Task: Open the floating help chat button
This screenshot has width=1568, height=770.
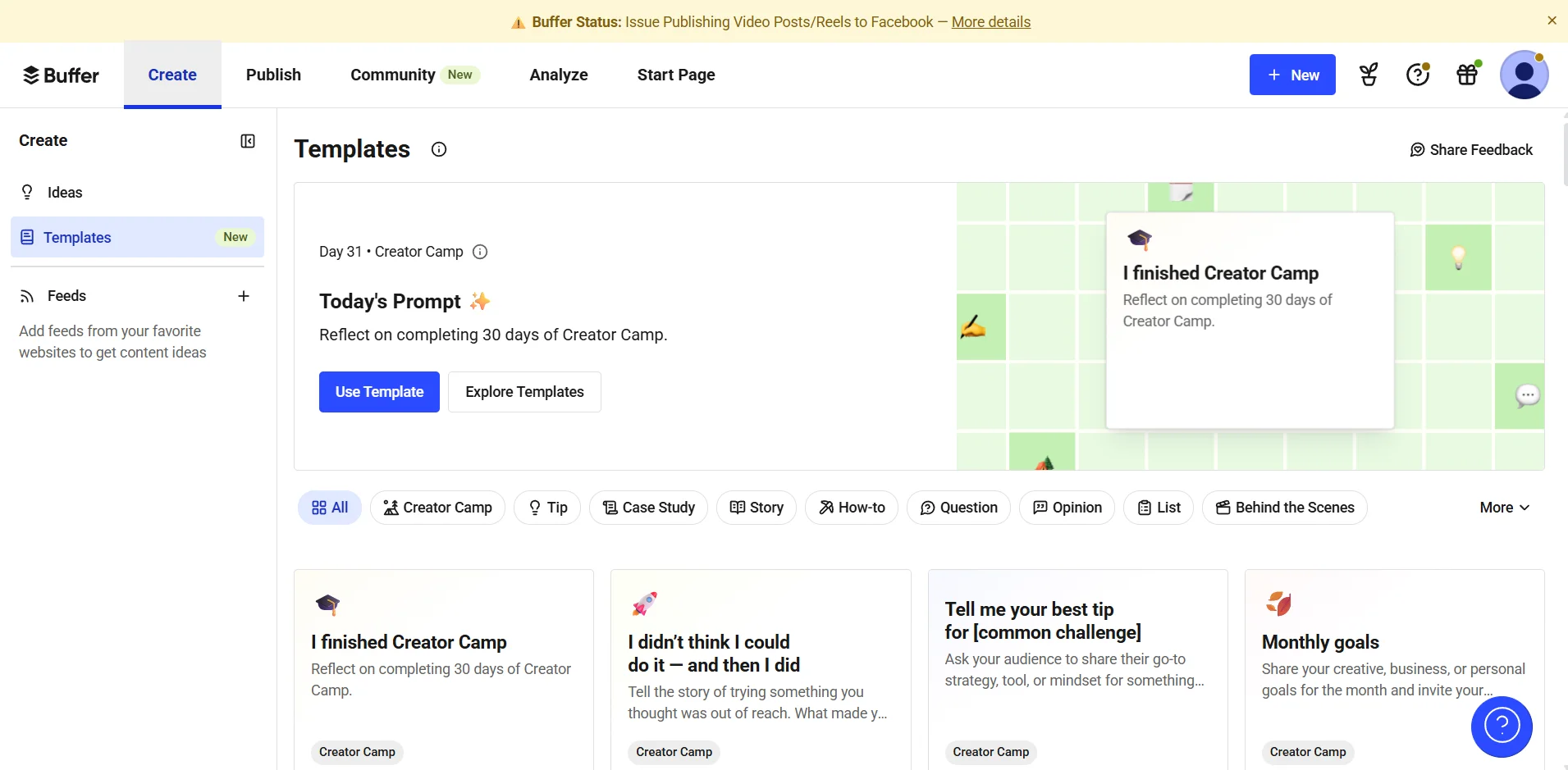Action: pos(1502,727)
